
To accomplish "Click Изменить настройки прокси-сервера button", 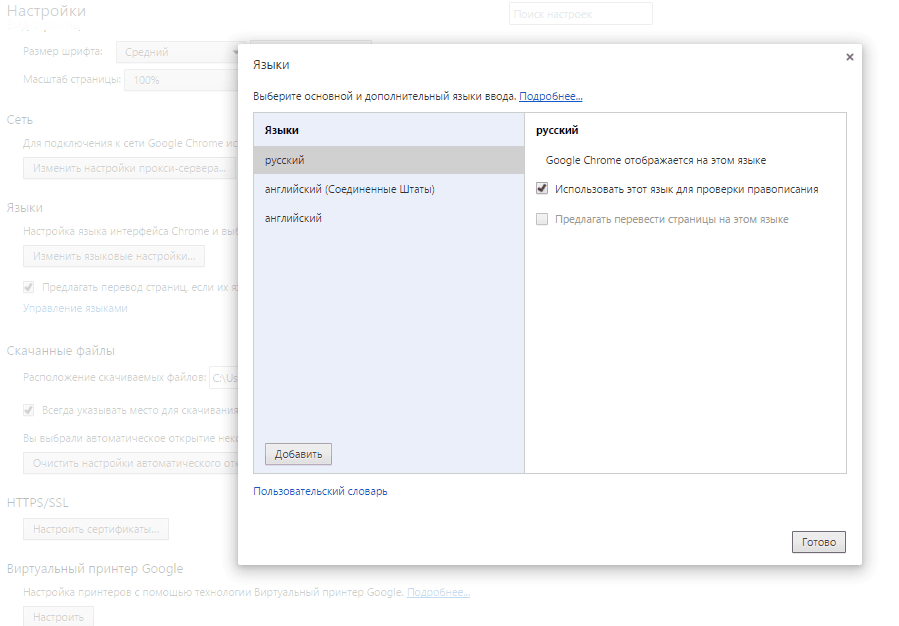I will (130, 168).
